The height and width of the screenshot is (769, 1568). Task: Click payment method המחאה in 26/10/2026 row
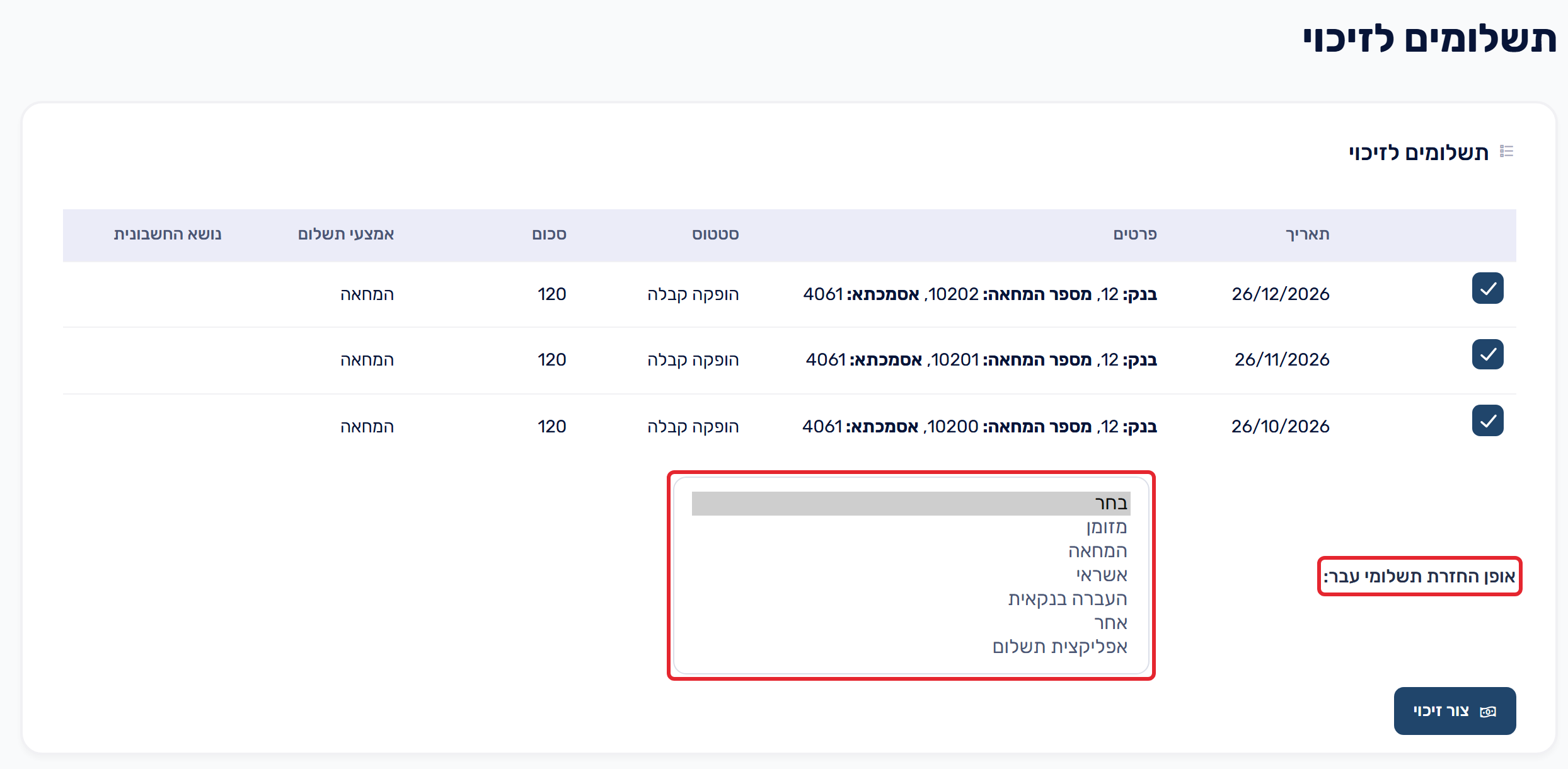coord(367,427)
